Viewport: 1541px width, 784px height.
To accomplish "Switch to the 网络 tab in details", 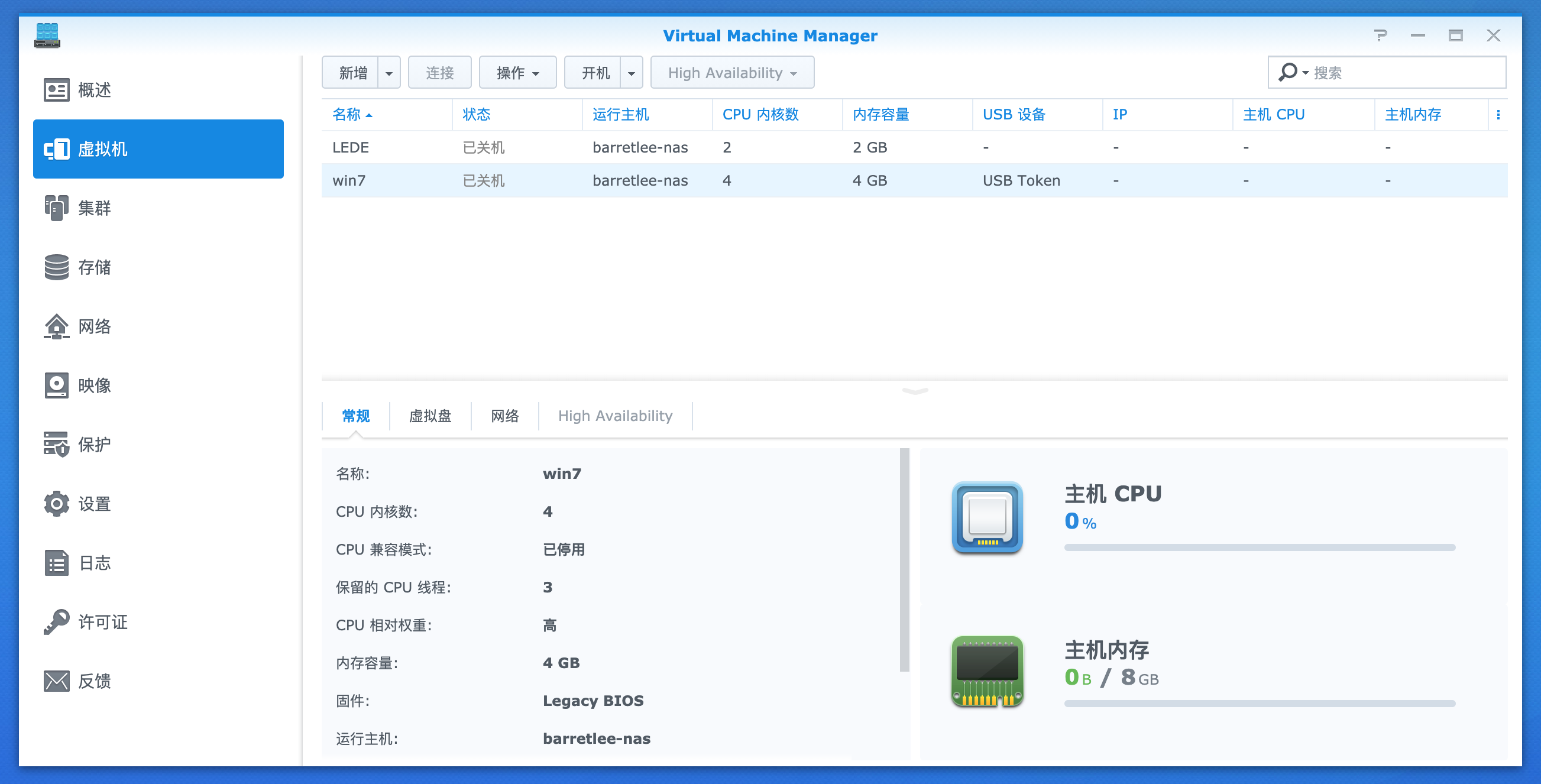I will pos(504,416).
